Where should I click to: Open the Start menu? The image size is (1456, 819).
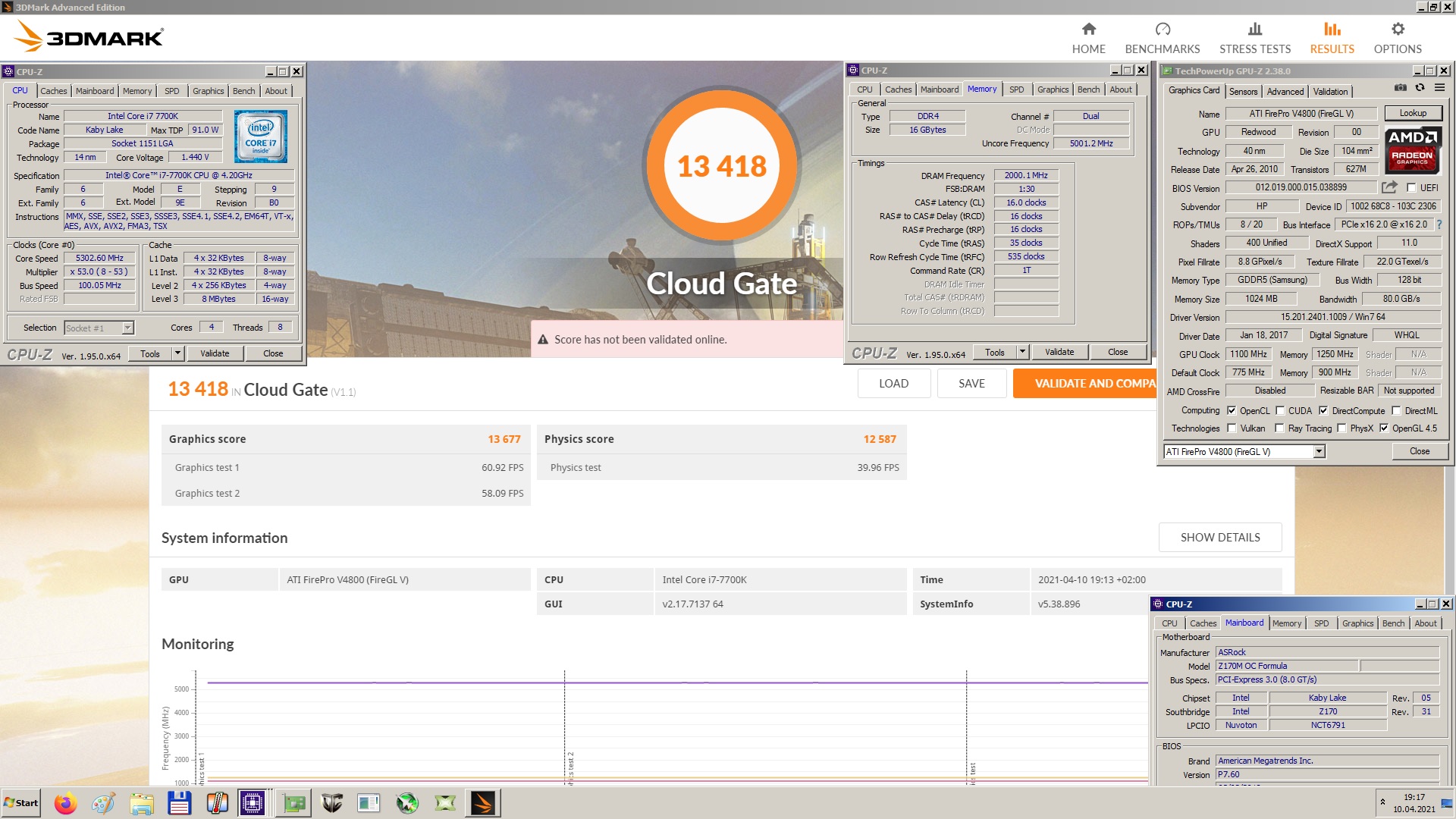pyautogui.click(x=21, y=803)
